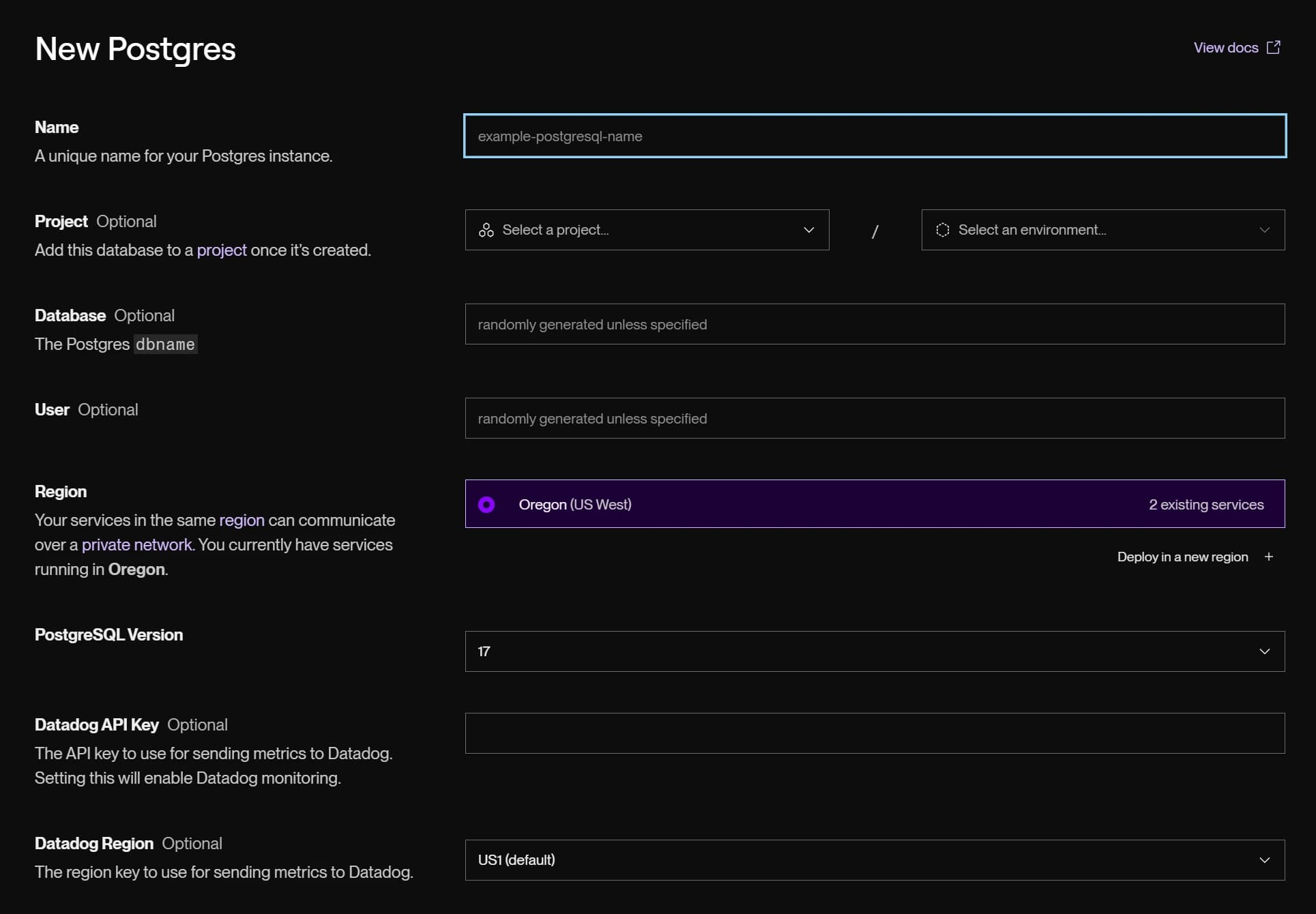Click into the Datadog API Key field
Image resolution: width=1316 pixels, height=914 pixels.
click(x=874, y=733)
